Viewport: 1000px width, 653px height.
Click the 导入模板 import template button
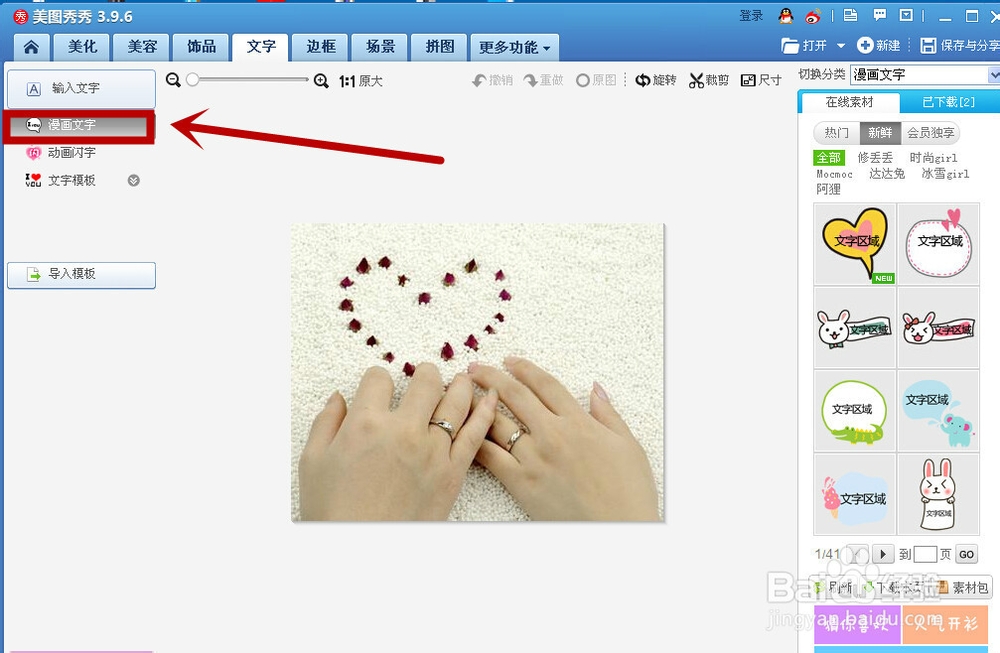[80, 275]
